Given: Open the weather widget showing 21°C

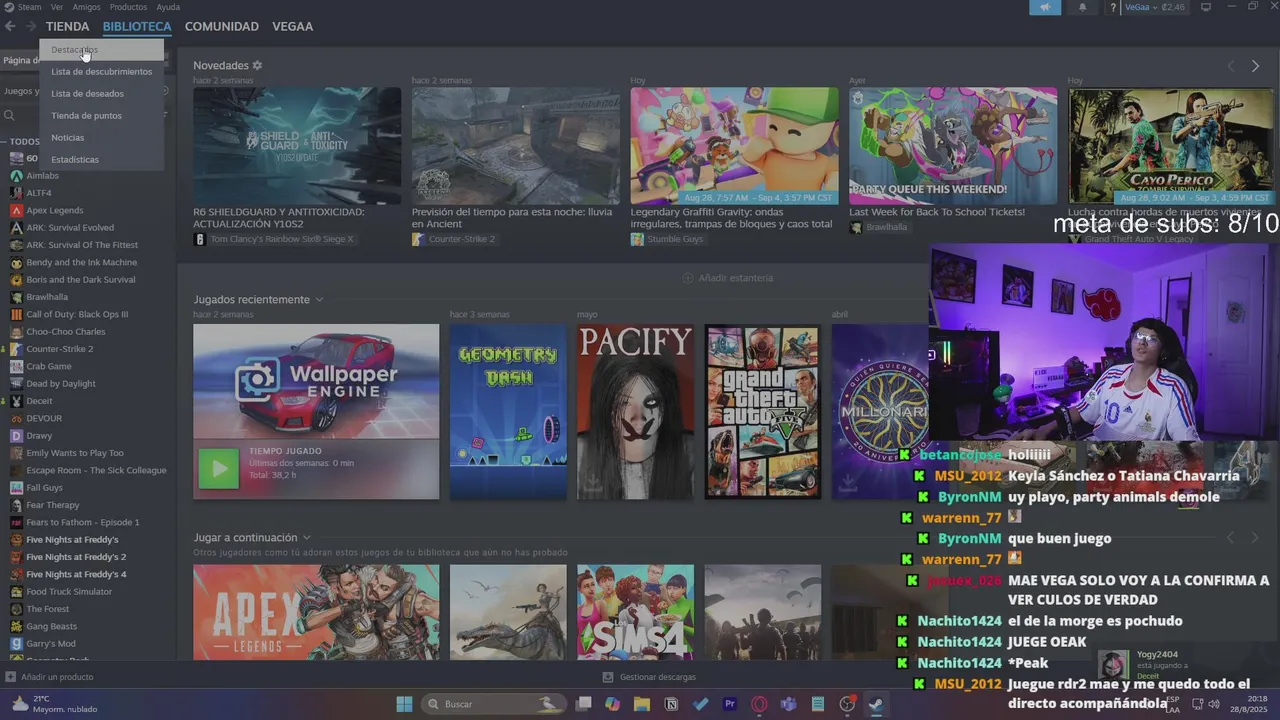Looking at the screenshot, I should coord(55,704).
